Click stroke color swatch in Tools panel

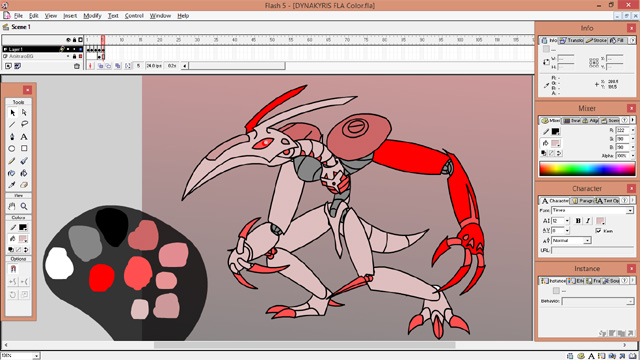click(x=23, y=227)
